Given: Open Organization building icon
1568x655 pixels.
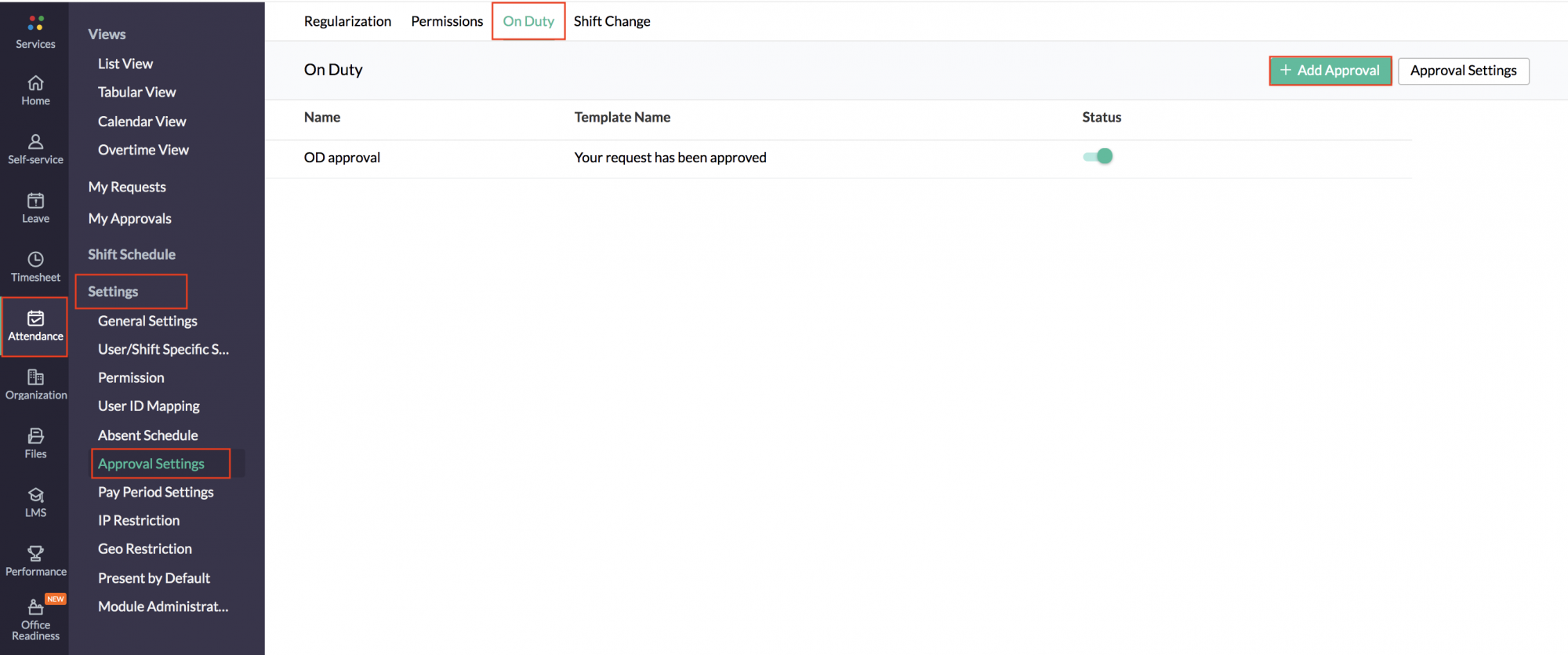Looking at the screenshot, I should (x=35, y=377).
